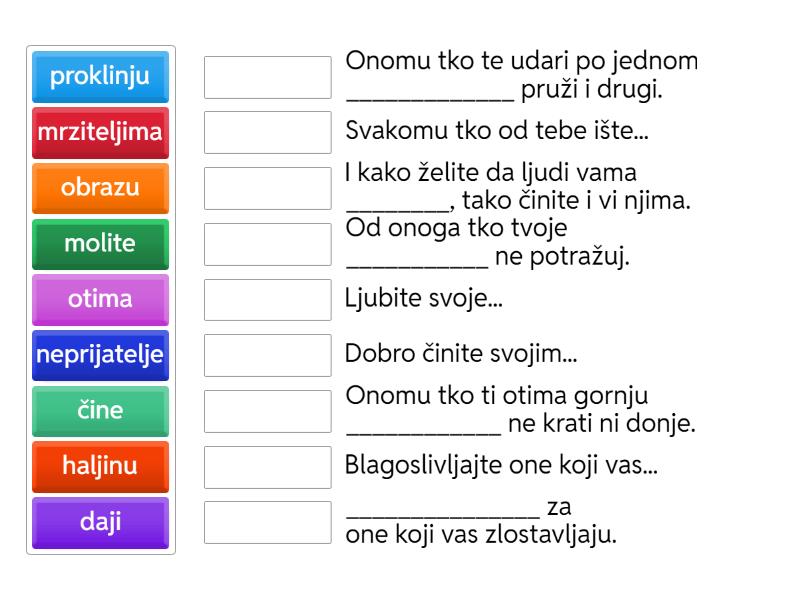Click the orange-red 'haljinu' tile
This screenshot has height=600, width=800.
tap(100, 467)
